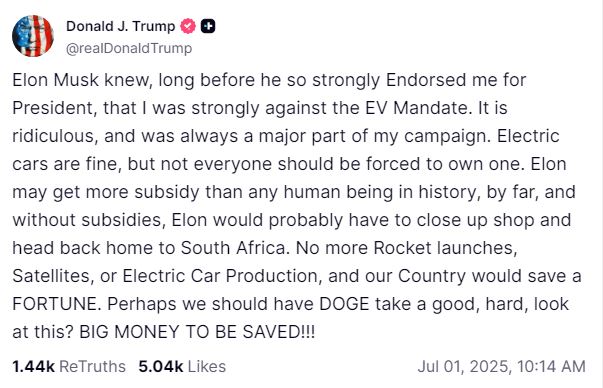View the 1.44k ReTruths count
The width and height of the screenshot is (603, 388).
point(33,366)
